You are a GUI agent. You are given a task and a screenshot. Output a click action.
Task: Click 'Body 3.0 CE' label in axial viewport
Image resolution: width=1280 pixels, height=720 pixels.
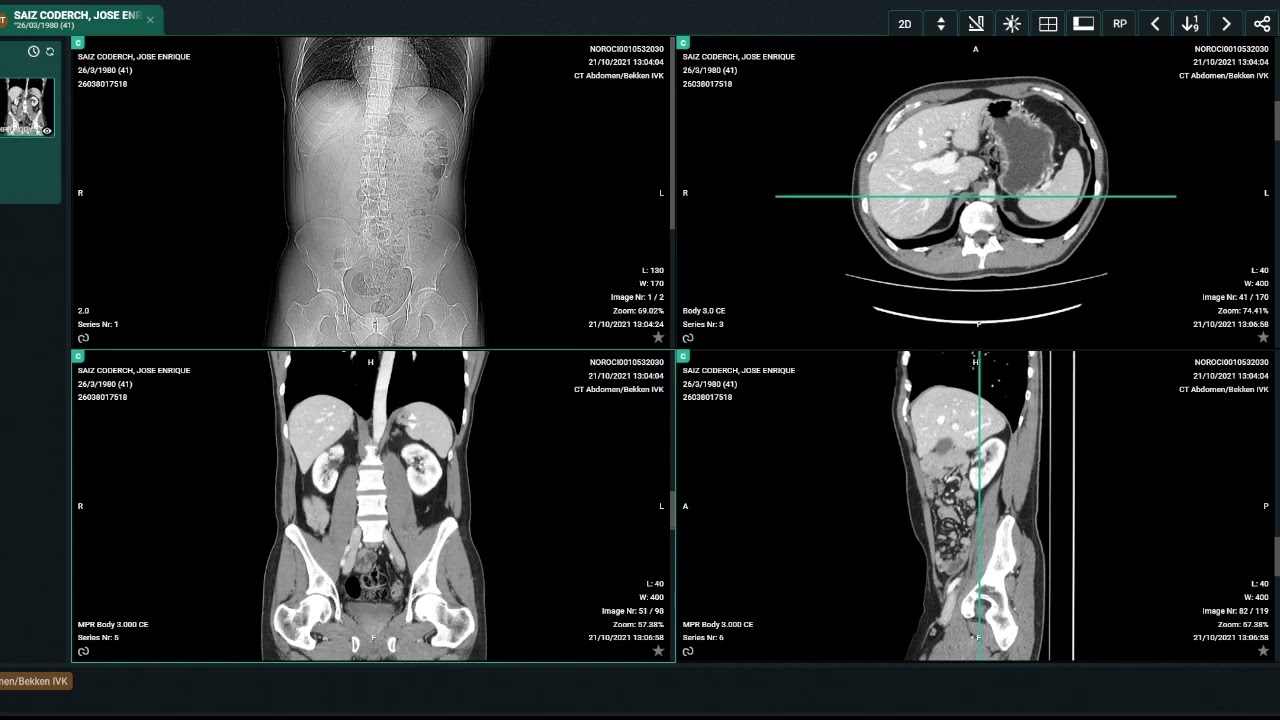(x=704, y=311)
